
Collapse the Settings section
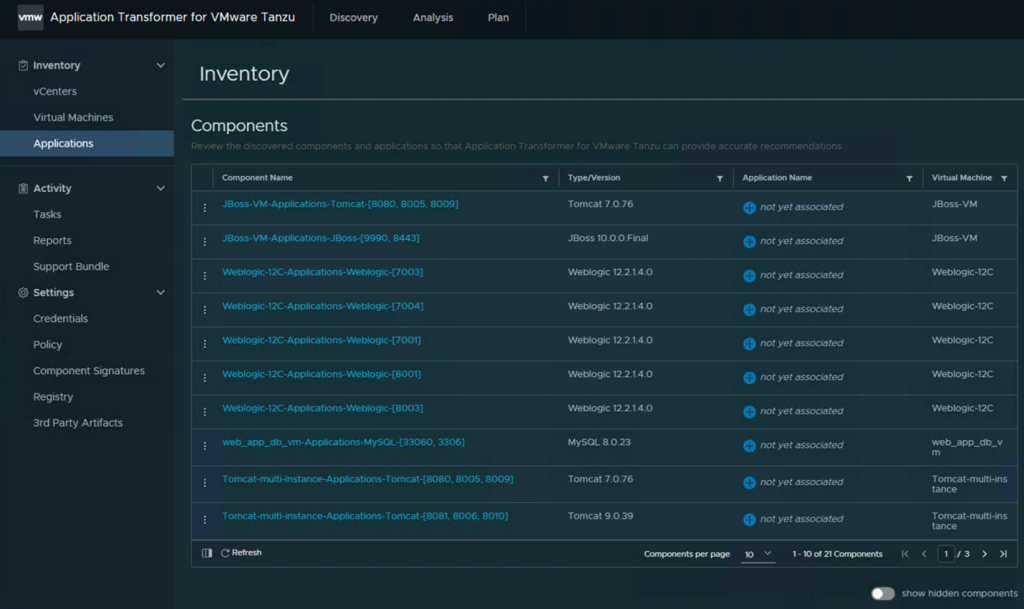pyautogui.click(x=161, y=292)
